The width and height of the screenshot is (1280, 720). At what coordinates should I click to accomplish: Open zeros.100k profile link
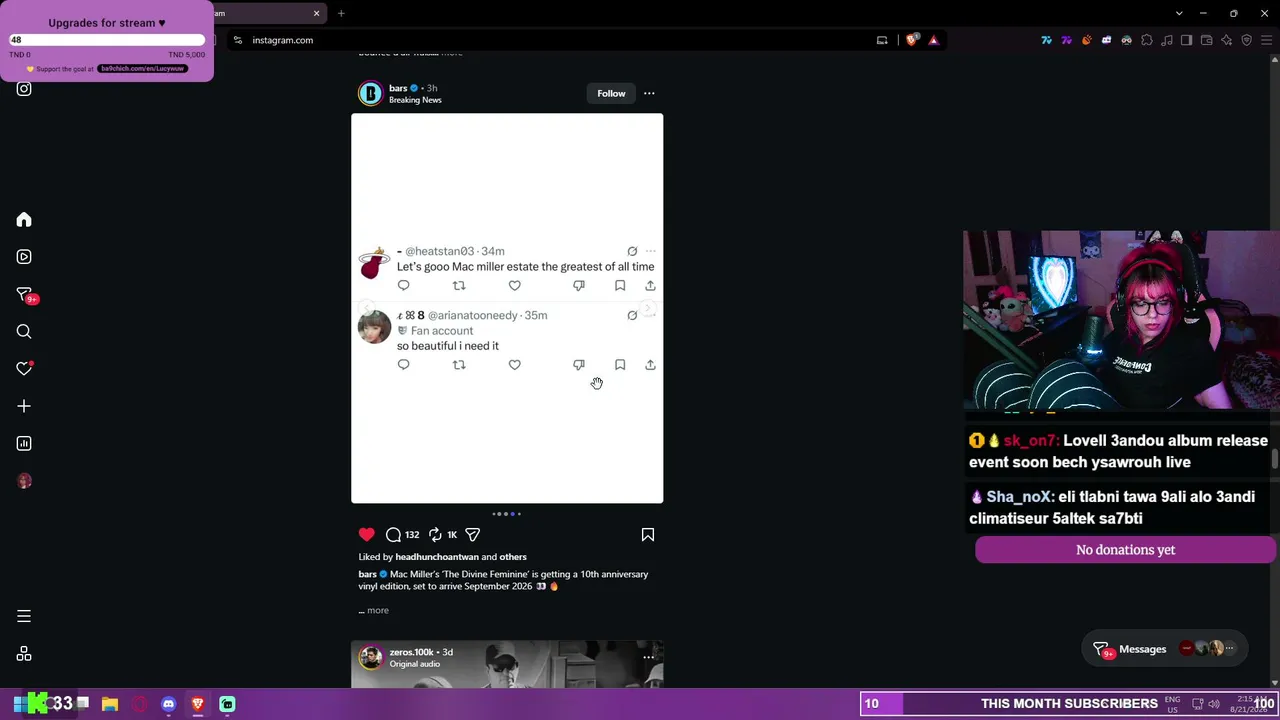411,652
